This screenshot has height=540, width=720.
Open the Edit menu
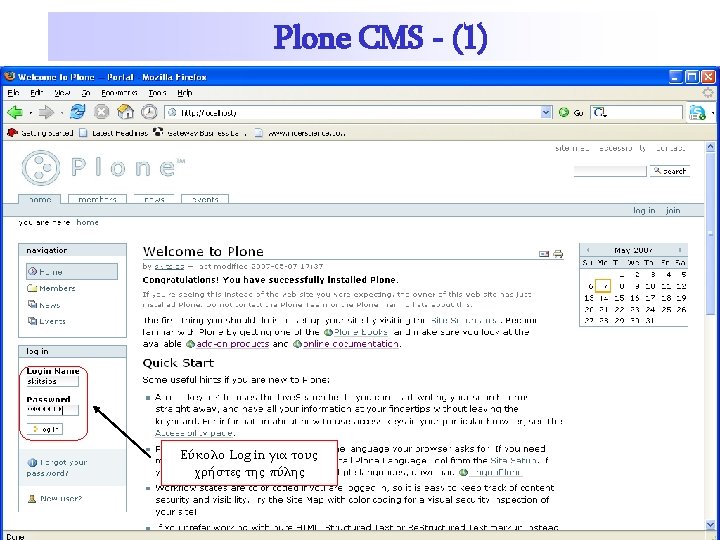click(36, 93)
